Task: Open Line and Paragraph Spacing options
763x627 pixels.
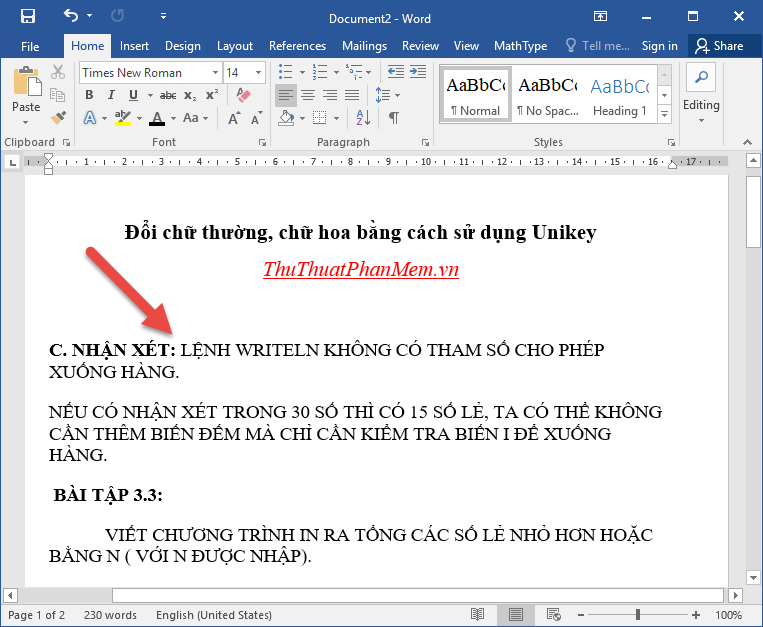Action: [x=388, y=95]
